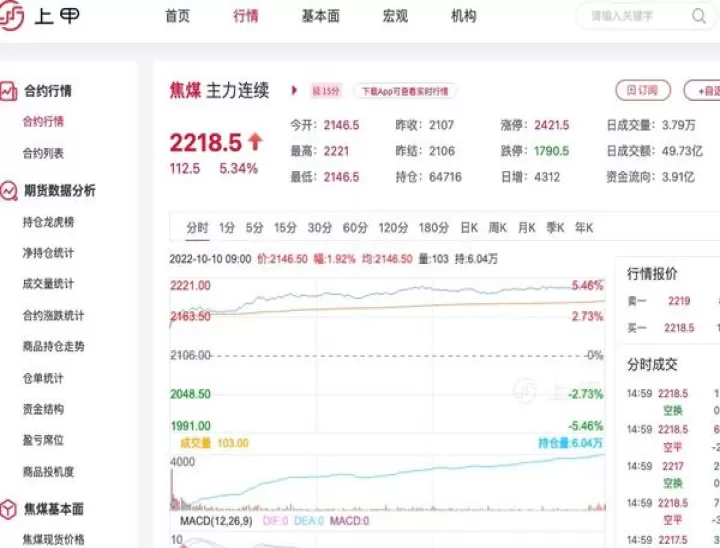Image resolution: width=720 pixels, height=548 pixels.
Task: Open the 宏观 menu item
Action: 395,16
